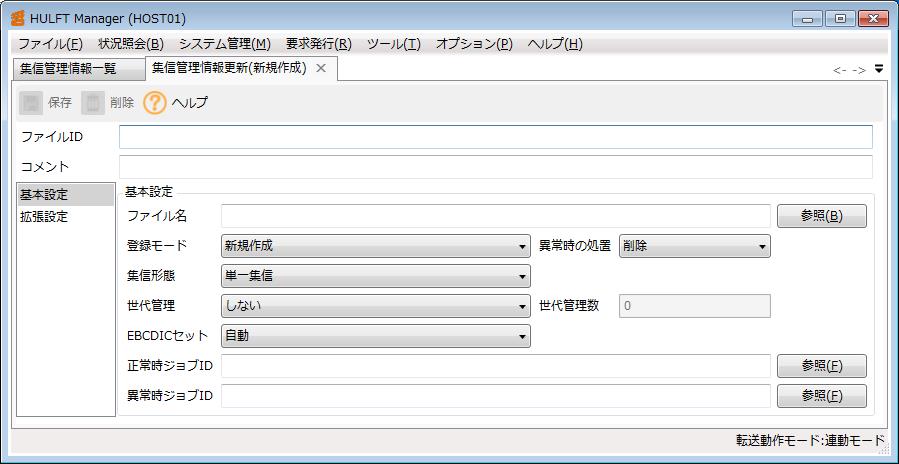The image size is (899, 464).
Task: Open the 世代管理 dropdown
Action: coord(376,306)
